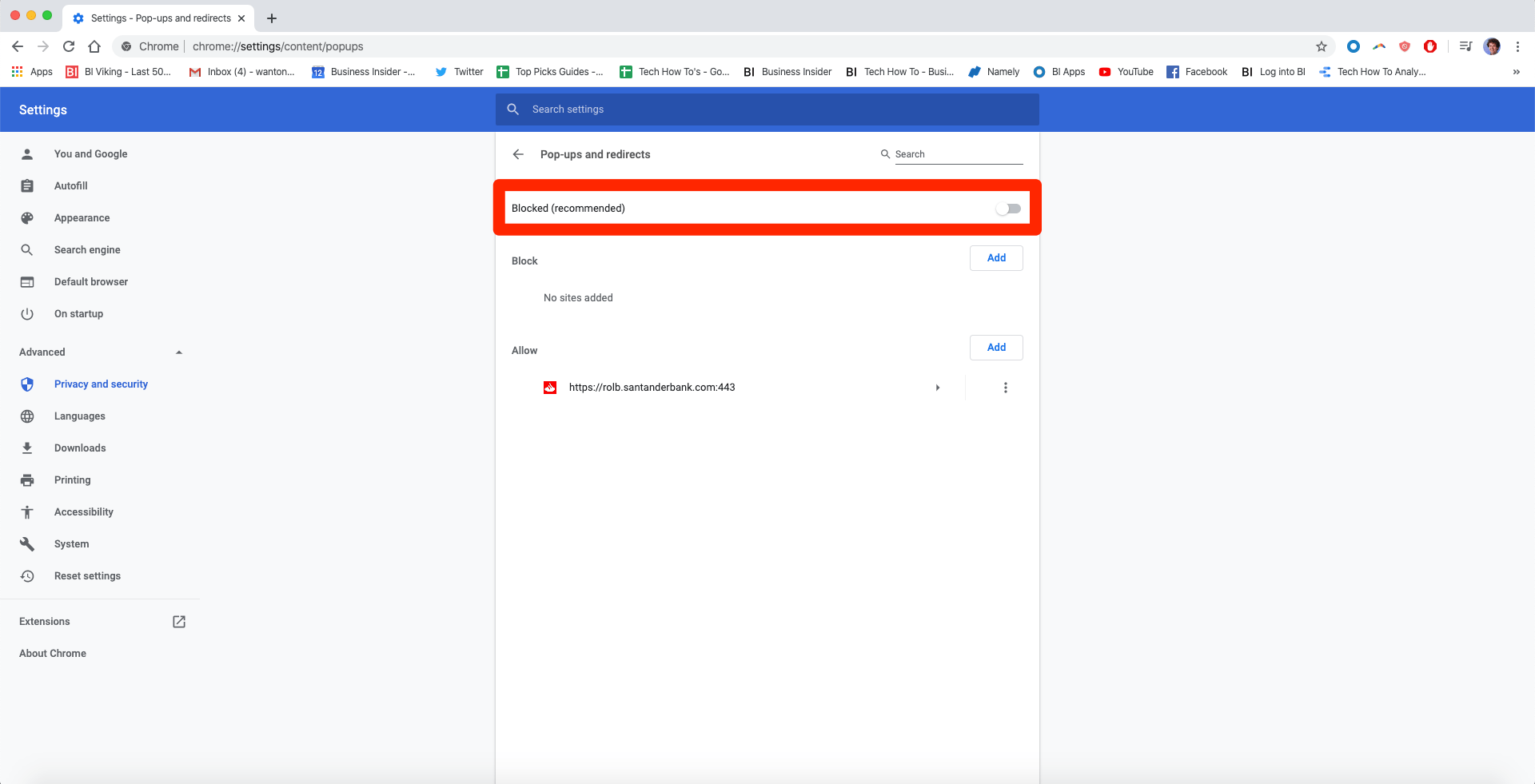Add a site to the Block list

pyautogui.click(x=996, y=258)
